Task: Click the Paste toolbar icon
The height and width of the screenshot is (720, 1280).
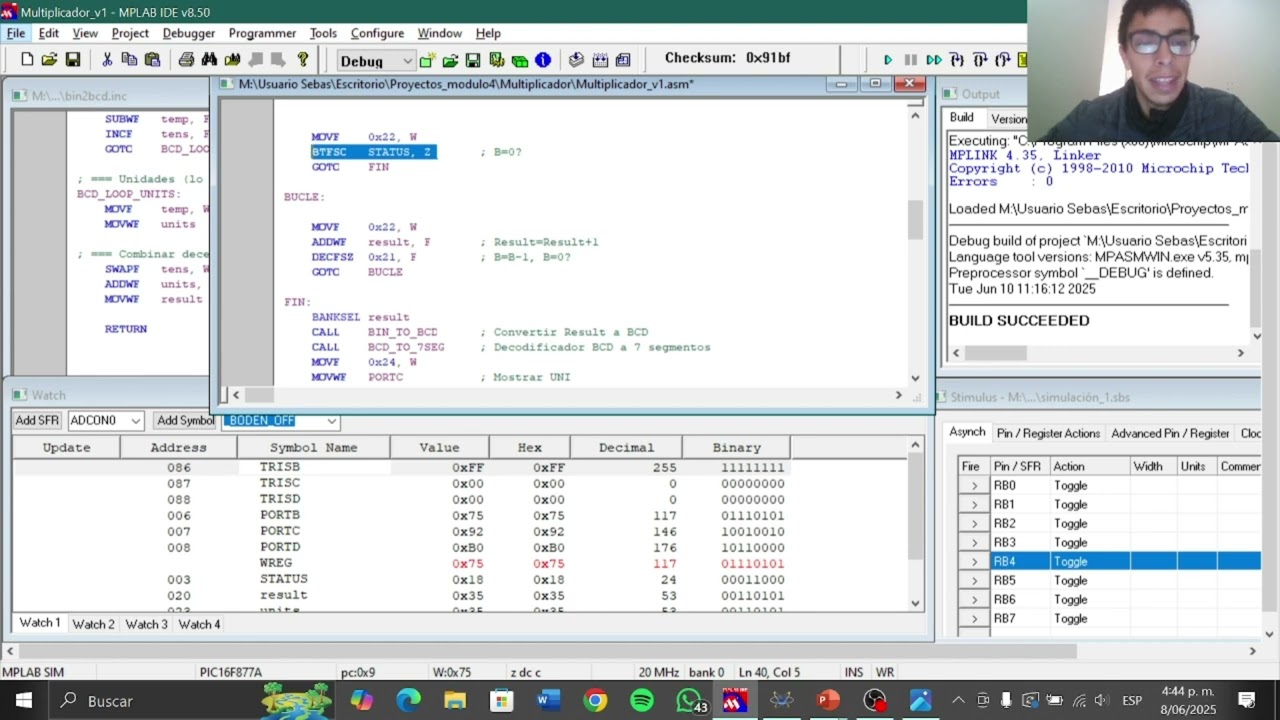Action: tap(152, 60)
